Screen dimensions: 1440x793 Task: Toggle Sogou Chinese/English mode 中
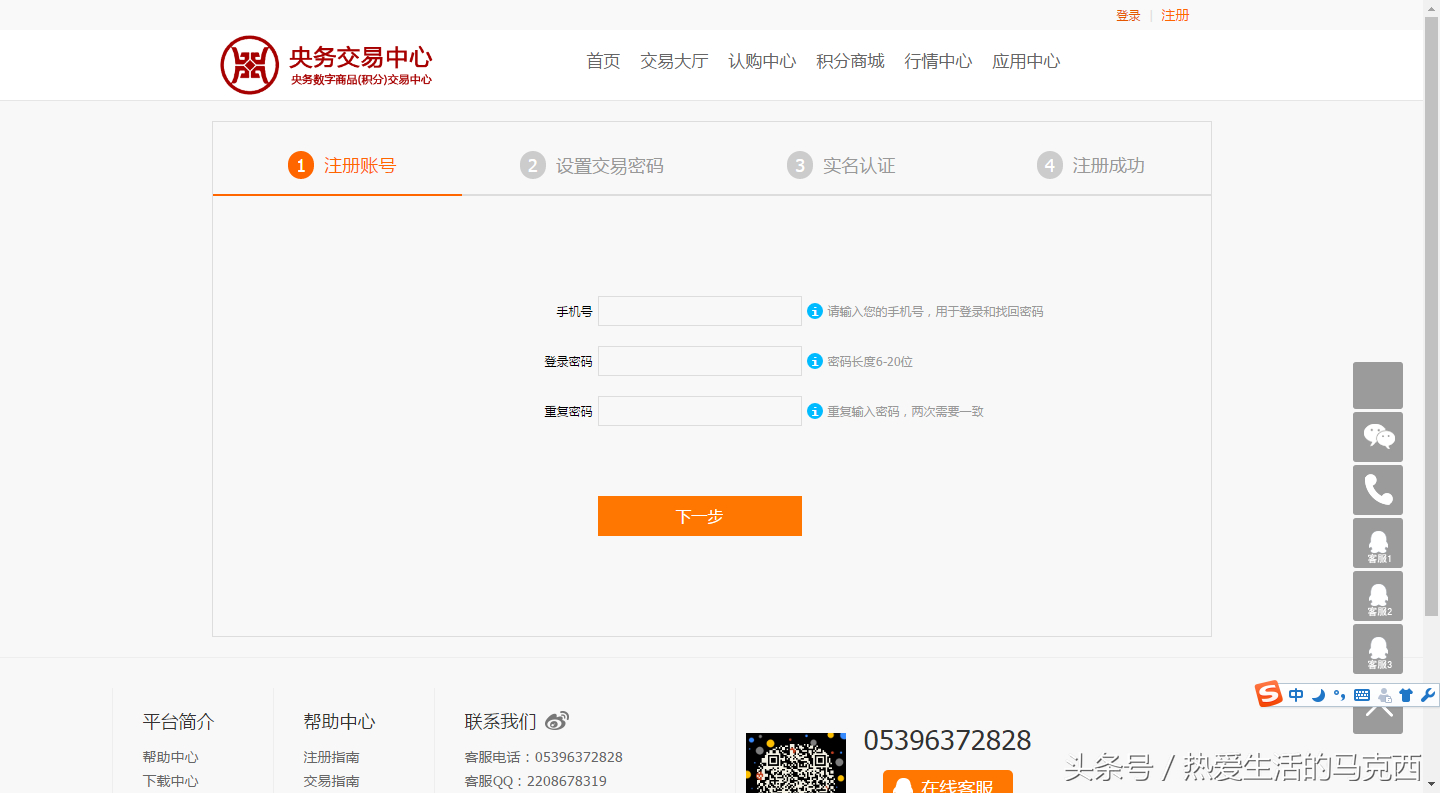point(1296,695)
